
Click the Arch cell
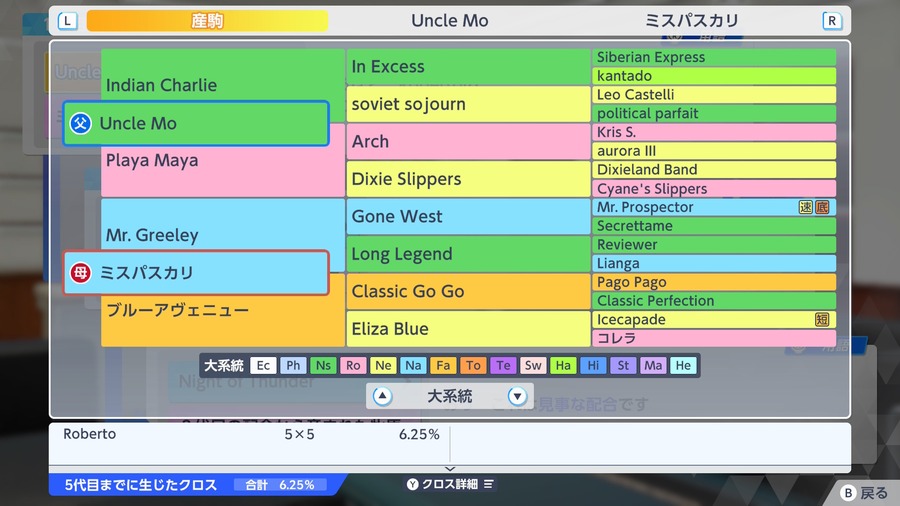coord(468,141)
